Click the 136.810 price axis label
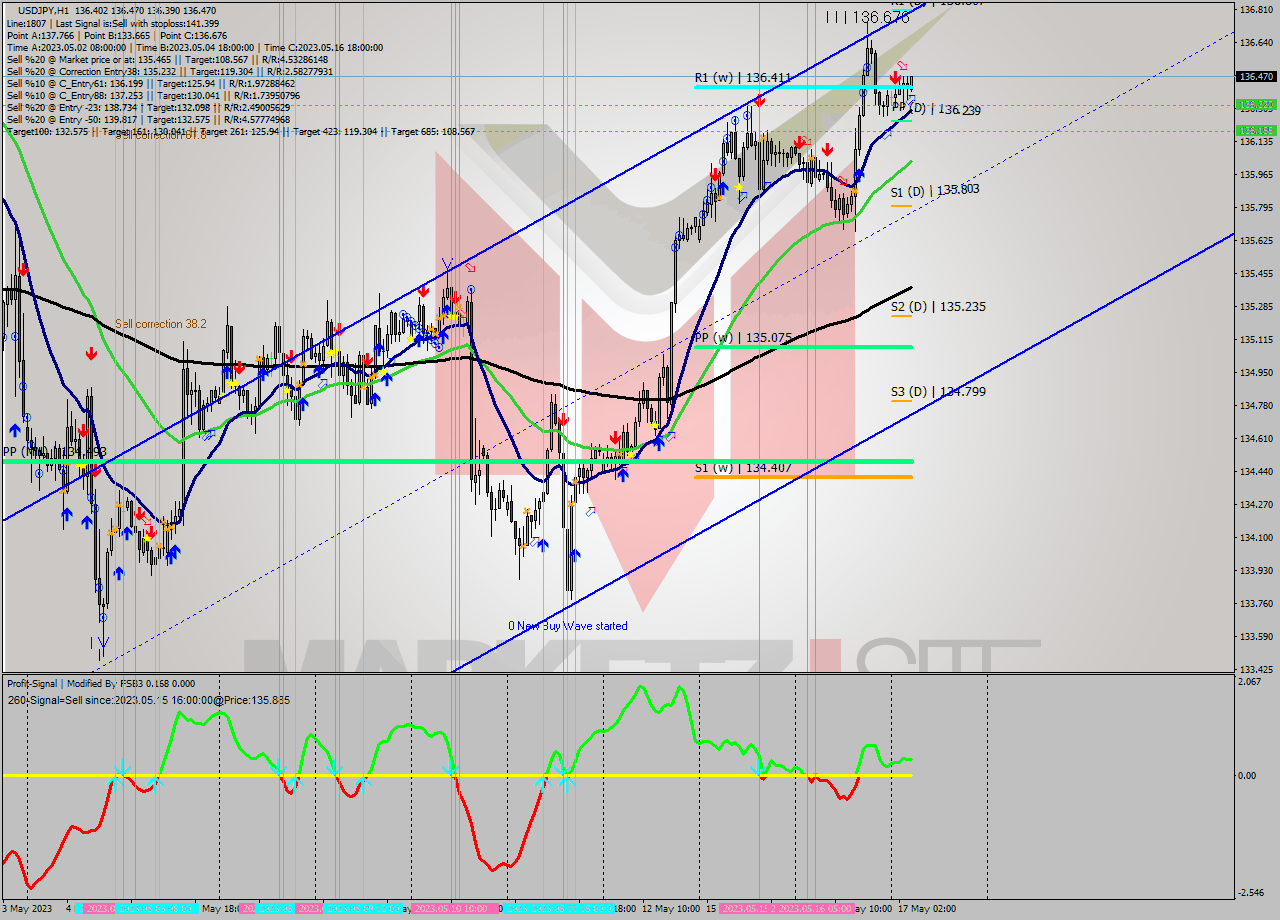The width and height of the screenshot is (1280, 920). tap(1256, 10)
